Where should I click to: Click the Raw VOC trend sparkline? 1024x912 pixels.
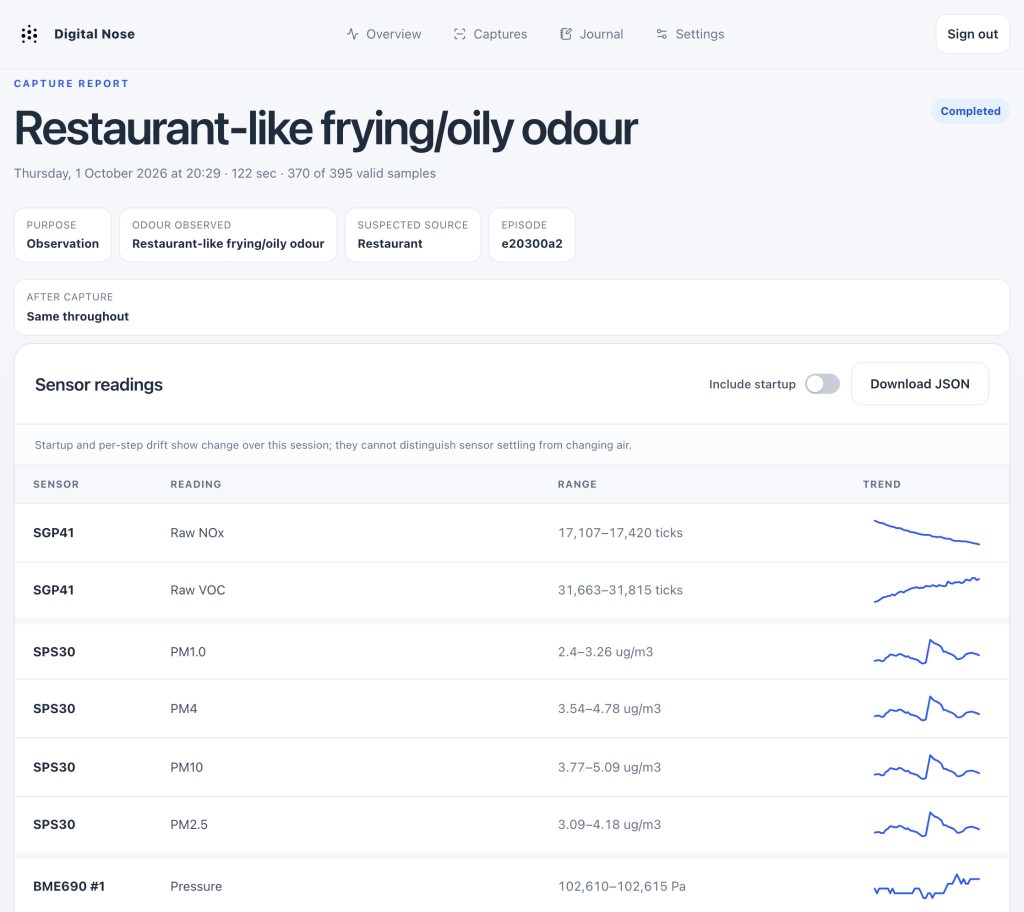pyautogui.click(x=927, y=589)
